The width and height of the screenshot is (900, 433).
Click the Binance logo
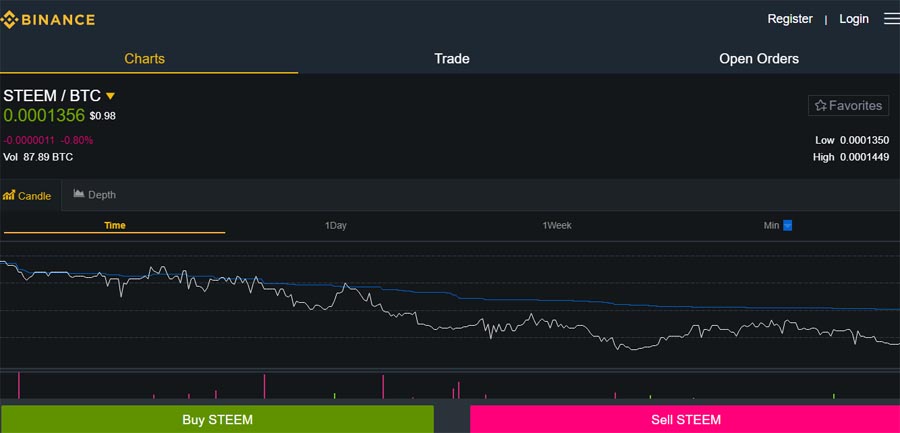pyautogui.click(x=47, y=20)
